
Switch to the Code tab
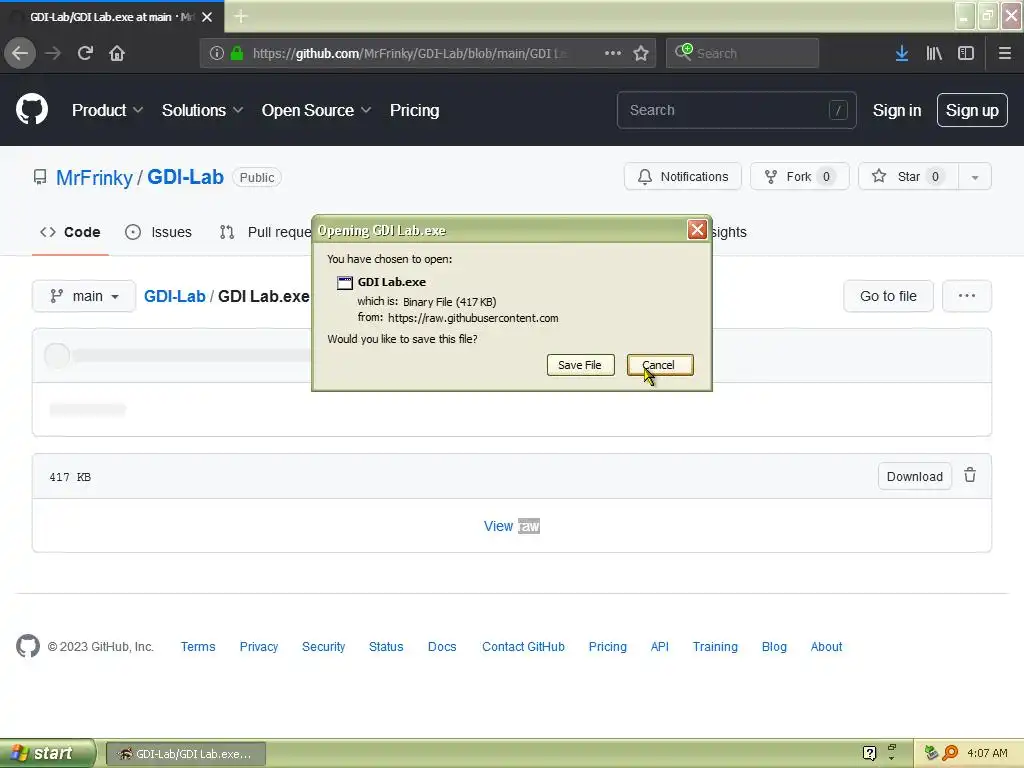pyautogui.click(x=70, y=232)
